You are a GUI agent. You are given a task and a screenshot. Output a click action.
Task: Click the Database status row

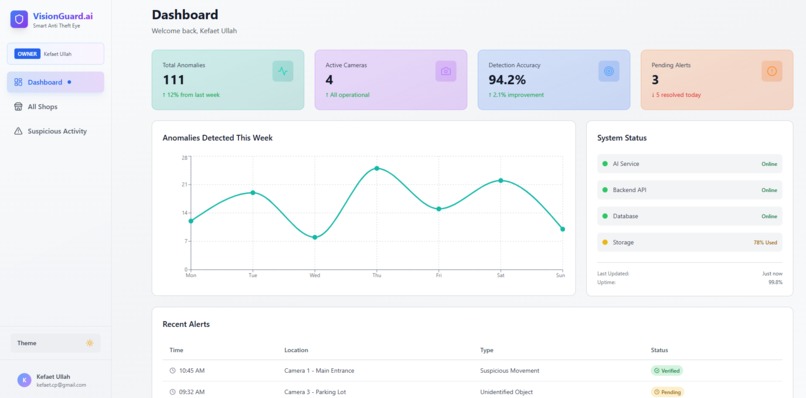tap(689, 216)
